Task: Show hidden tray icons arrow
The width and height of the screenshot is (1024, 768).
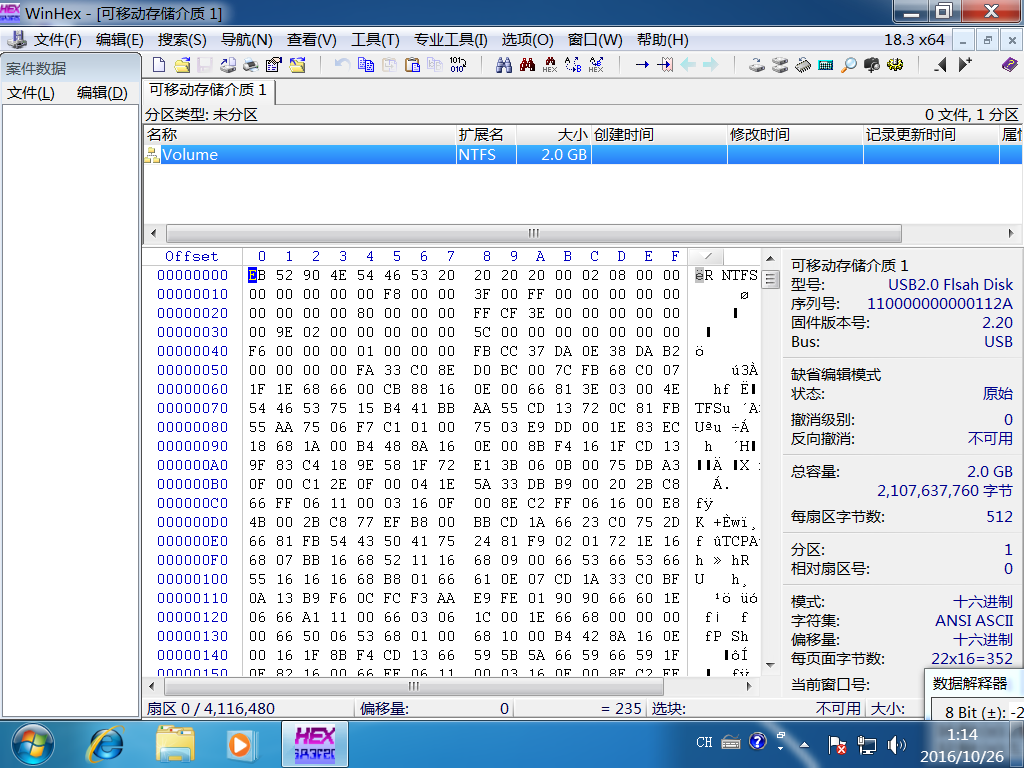Action: tap(805, 744)
